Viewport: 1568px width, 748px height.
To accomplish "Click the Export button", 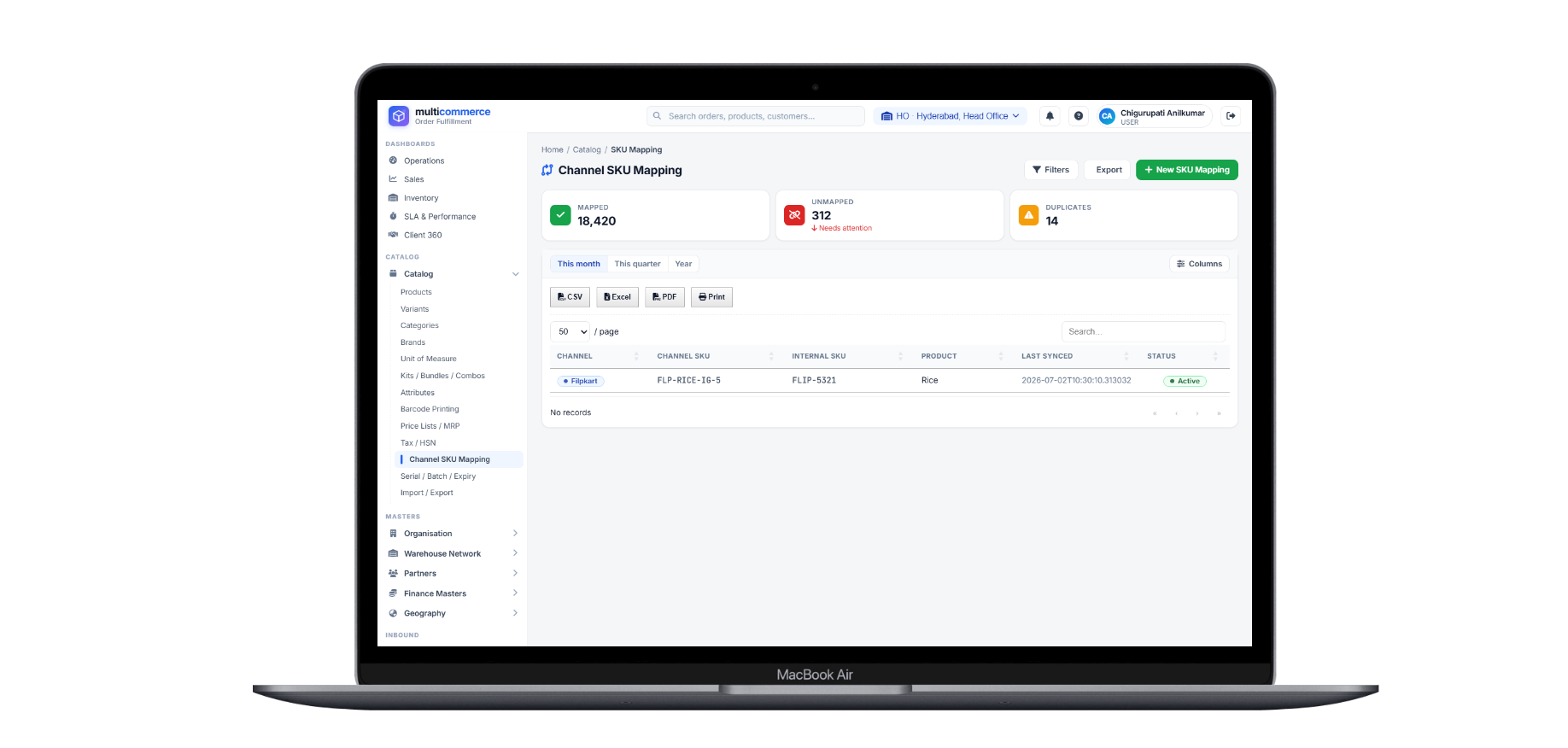I will click(1109, 170).
